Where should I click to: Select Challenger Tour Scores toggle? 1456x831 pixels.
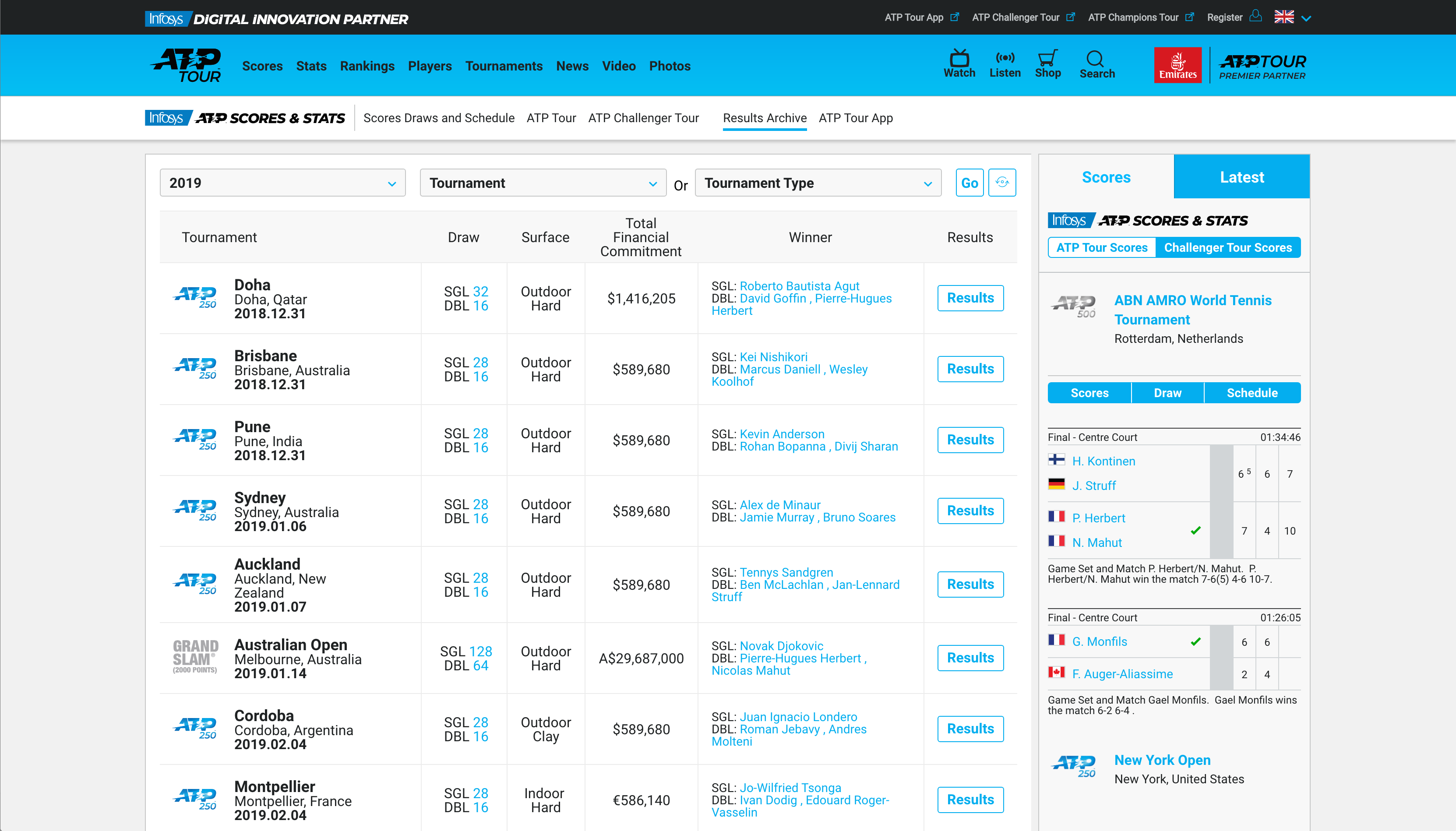[1228, 247]
